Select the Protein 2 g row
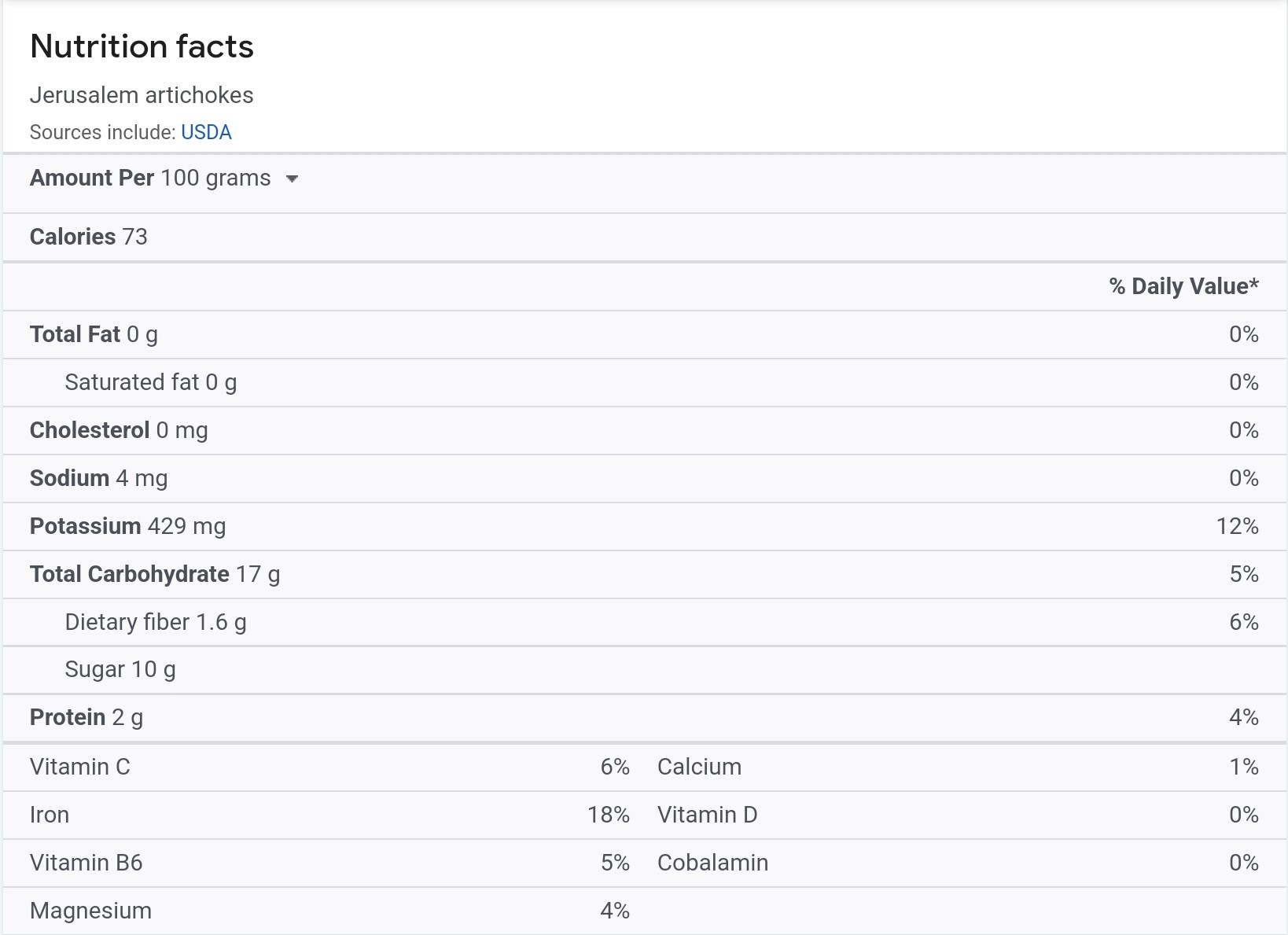This screenshot has width=1288, height=935. 86,717
